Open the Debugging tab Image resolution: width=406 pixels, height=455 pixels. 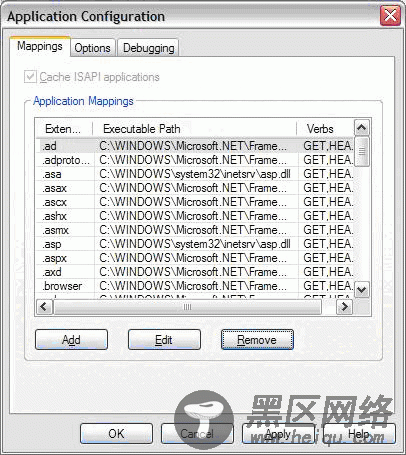click(148, 48)
